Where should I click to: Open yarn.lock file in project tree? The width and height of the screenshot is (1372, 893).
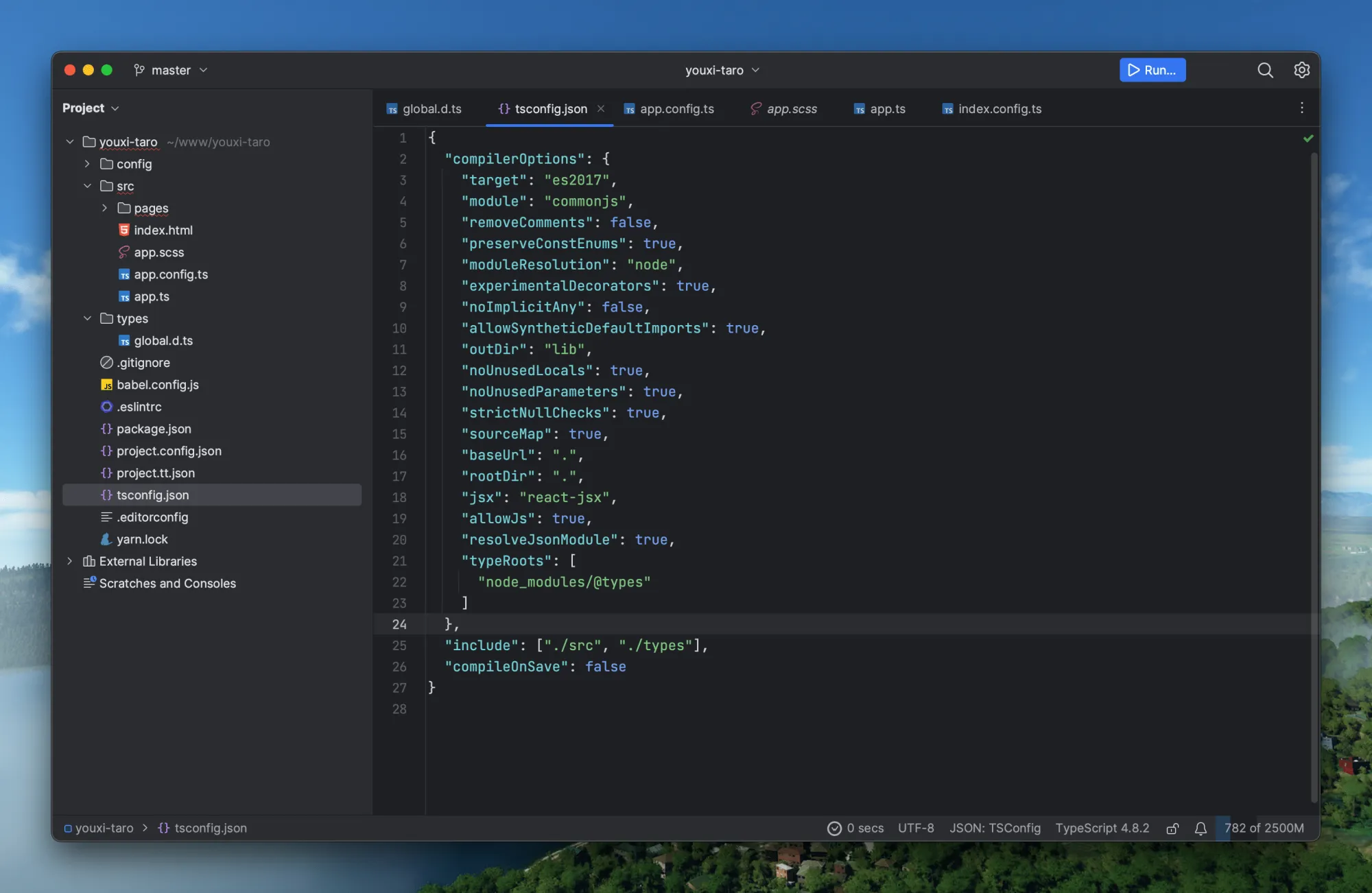(x=142, y=539)
